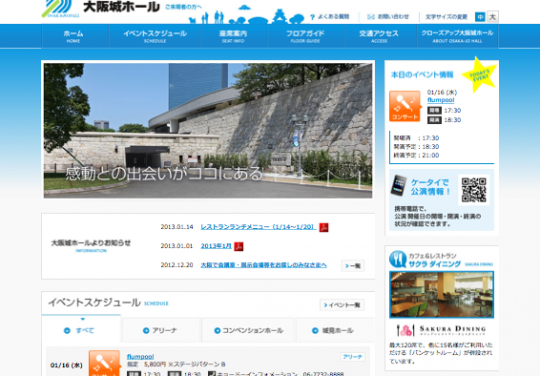Screen dimensions: 540x376
Task: Click the fork-and-knife サクラ ダイニング icon
Action: (398, 259)
